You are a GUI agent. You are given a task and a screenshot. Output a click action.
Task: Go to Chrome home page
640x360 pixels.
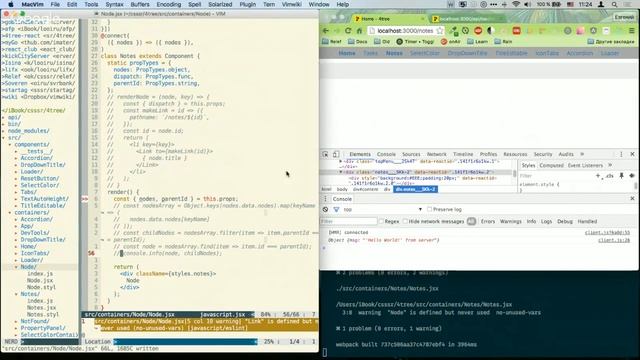[359, 31]
